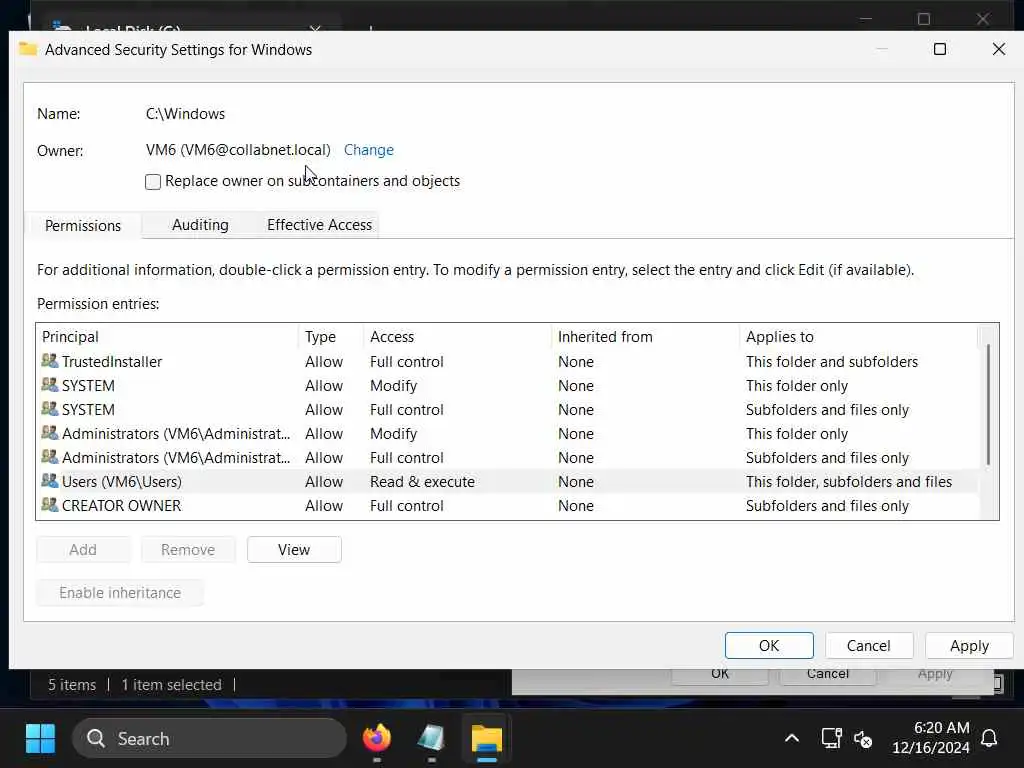Click the permission entries vertical scrollbar

pos(988,405)
